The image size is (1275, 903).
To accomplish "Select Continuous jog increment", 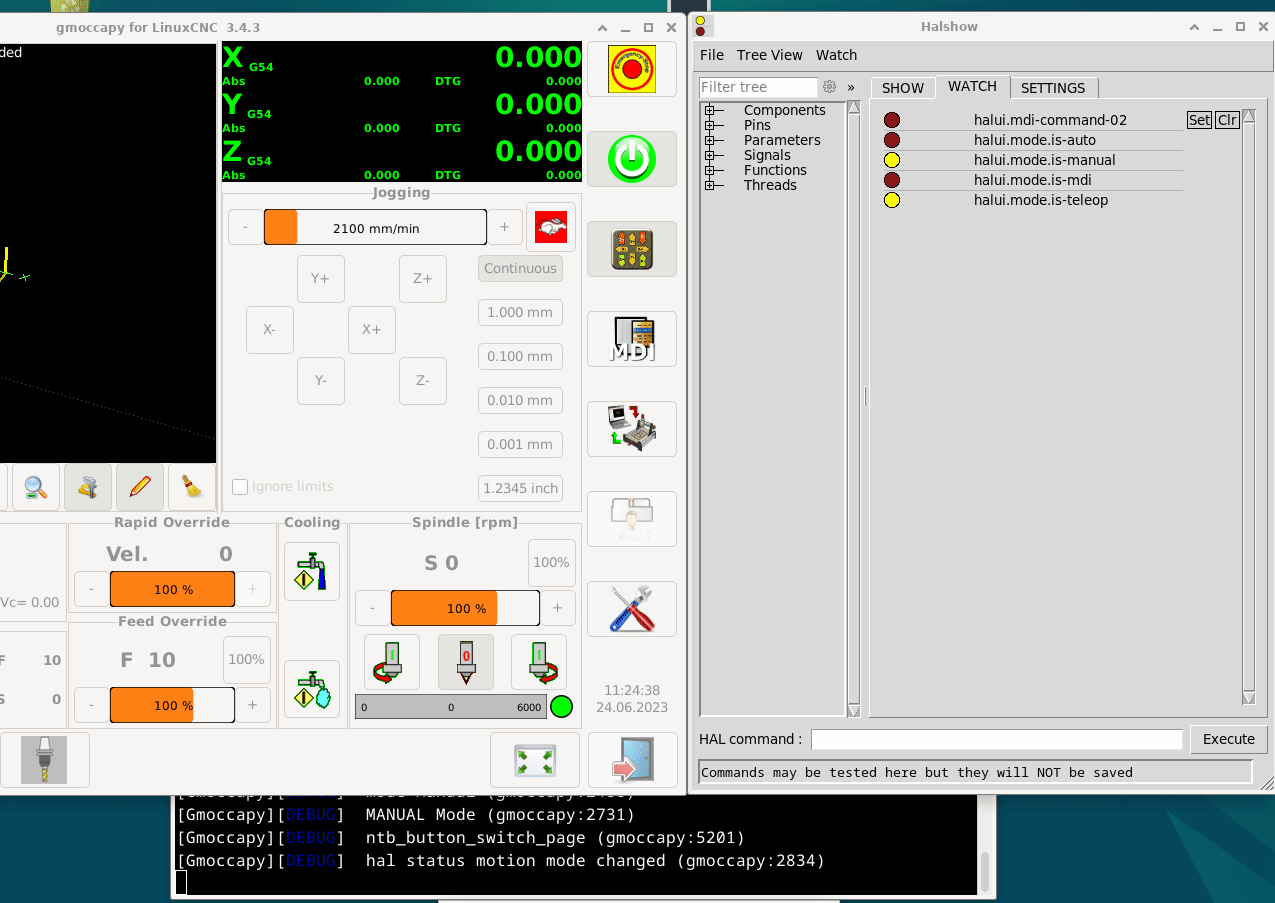I will tap(520, 269).
